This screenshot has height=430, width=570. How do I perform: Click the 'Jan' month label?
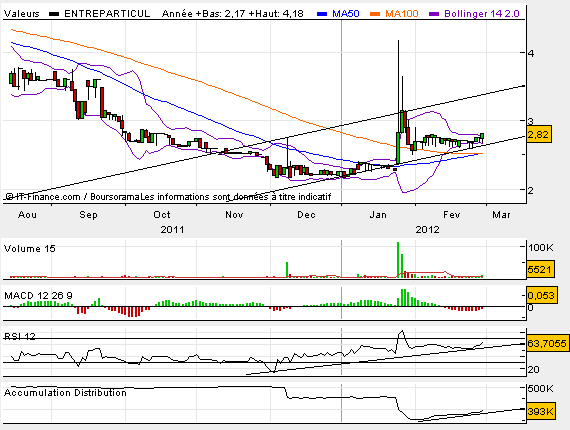tap(378, 215)
